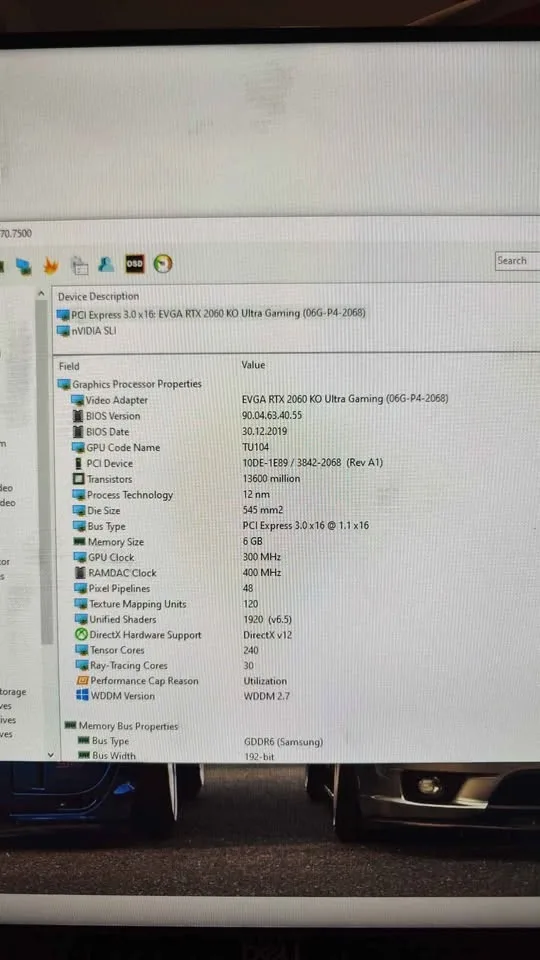Click the Value column header
Image resolution: width=540 pixels, height=960 pixels.
253,365
